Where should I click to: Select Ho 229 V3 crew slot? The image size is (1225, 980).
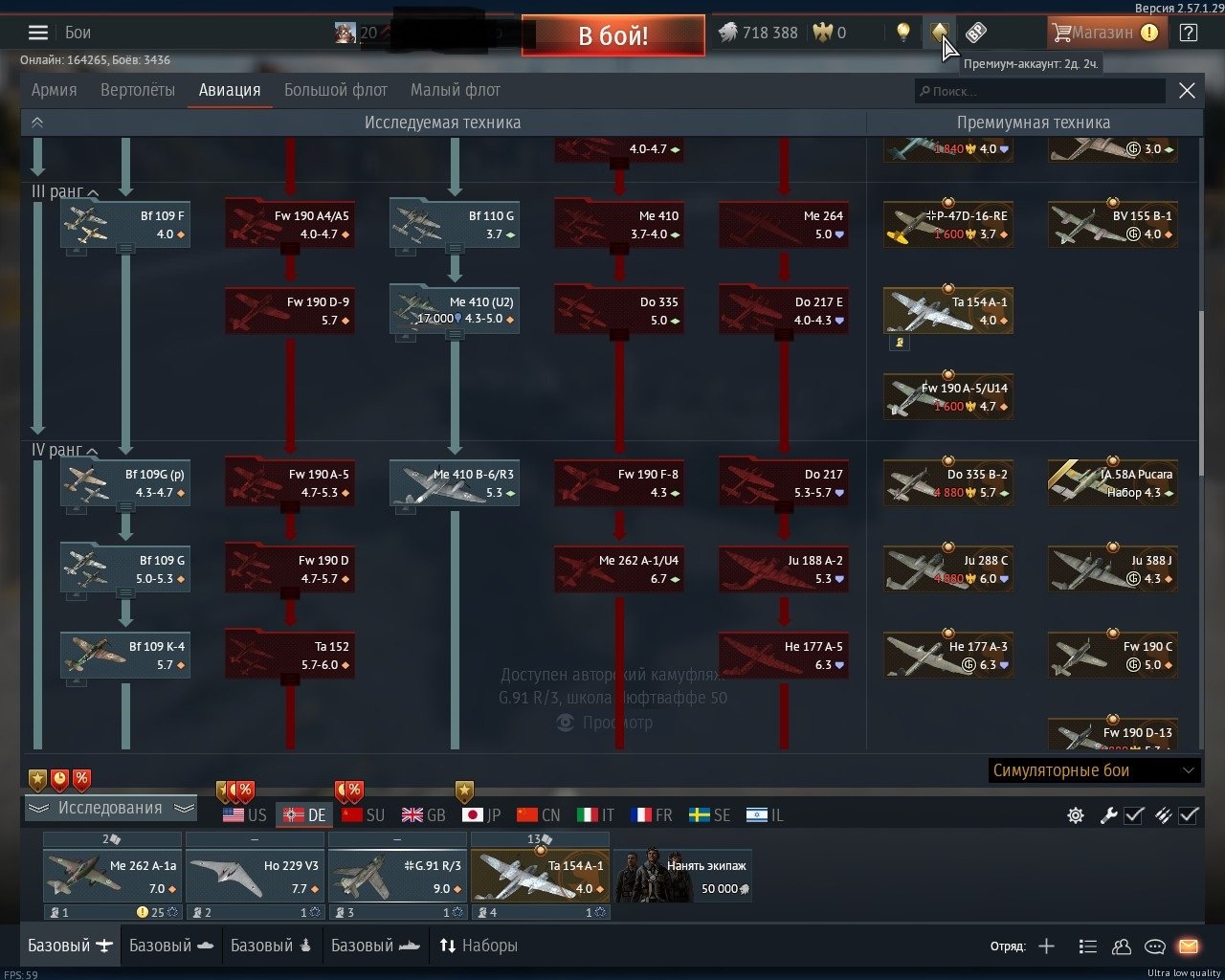(256, 876)
